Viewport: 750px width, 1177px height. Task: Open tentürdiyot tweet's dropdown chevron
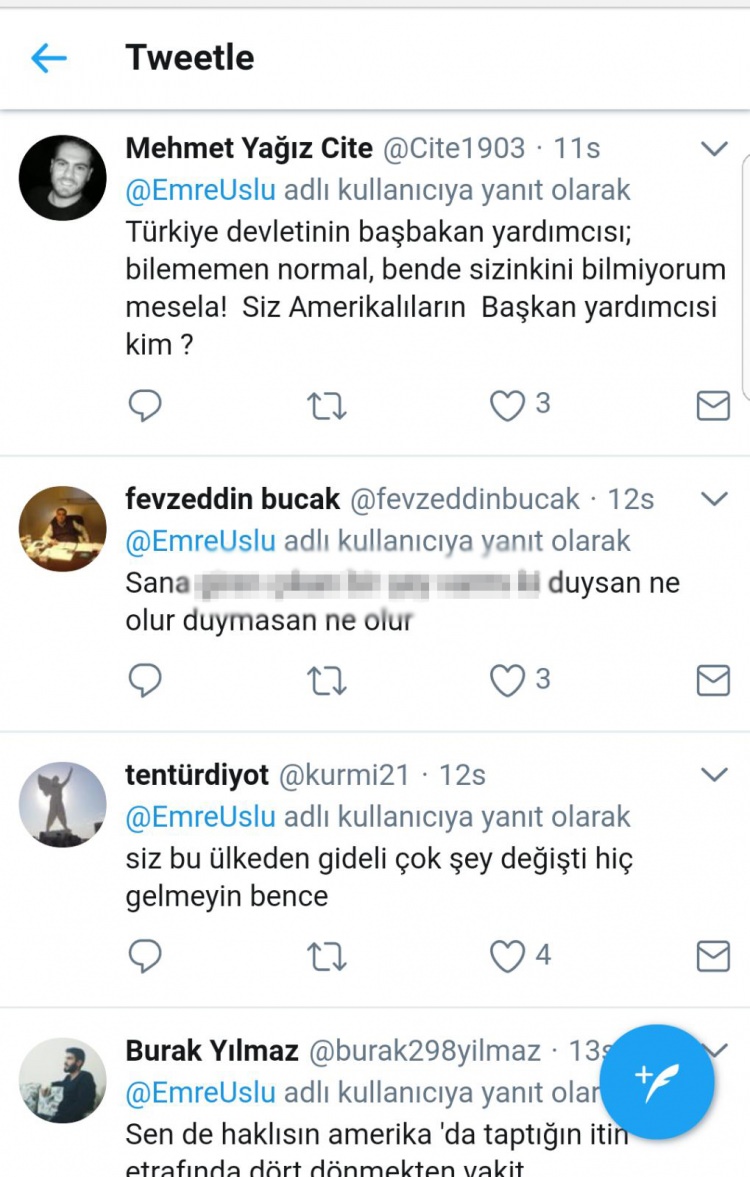[x=714, y=774]
